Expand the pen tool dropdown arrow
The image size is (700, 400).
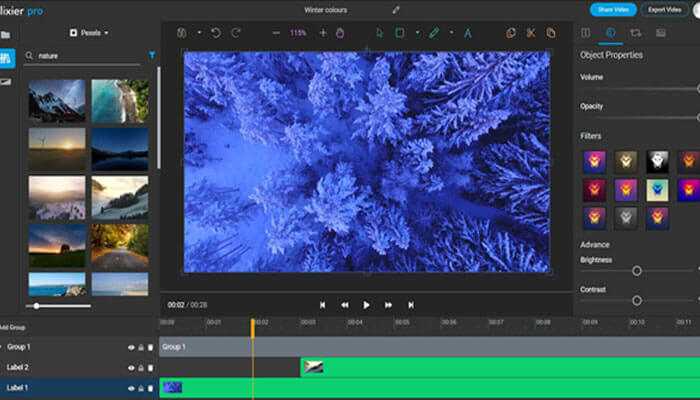[451, 33]
